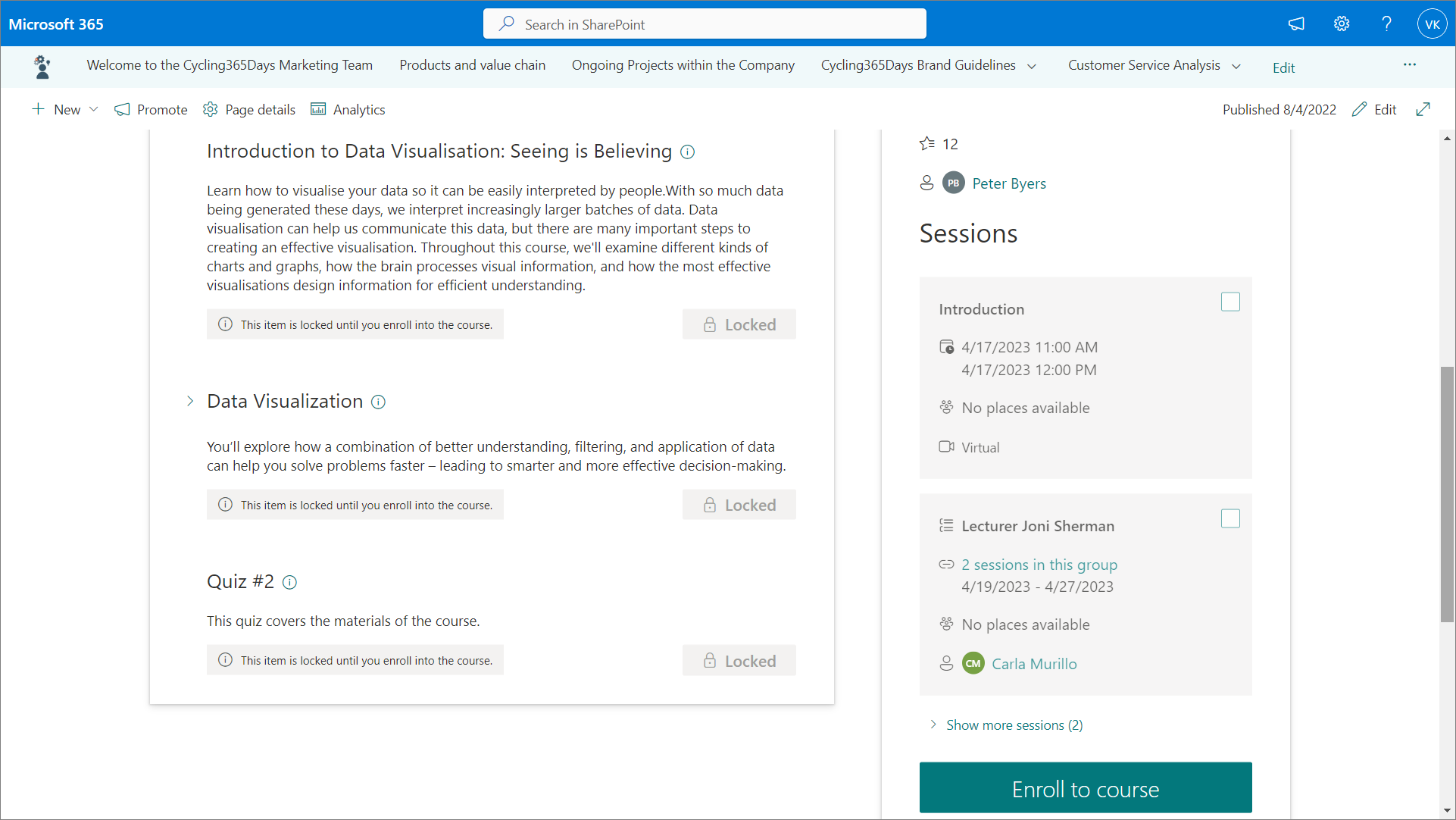1456x820 pixels.
Task: Click info icon beside Quiz #2
Action: [x=289, y=583]
